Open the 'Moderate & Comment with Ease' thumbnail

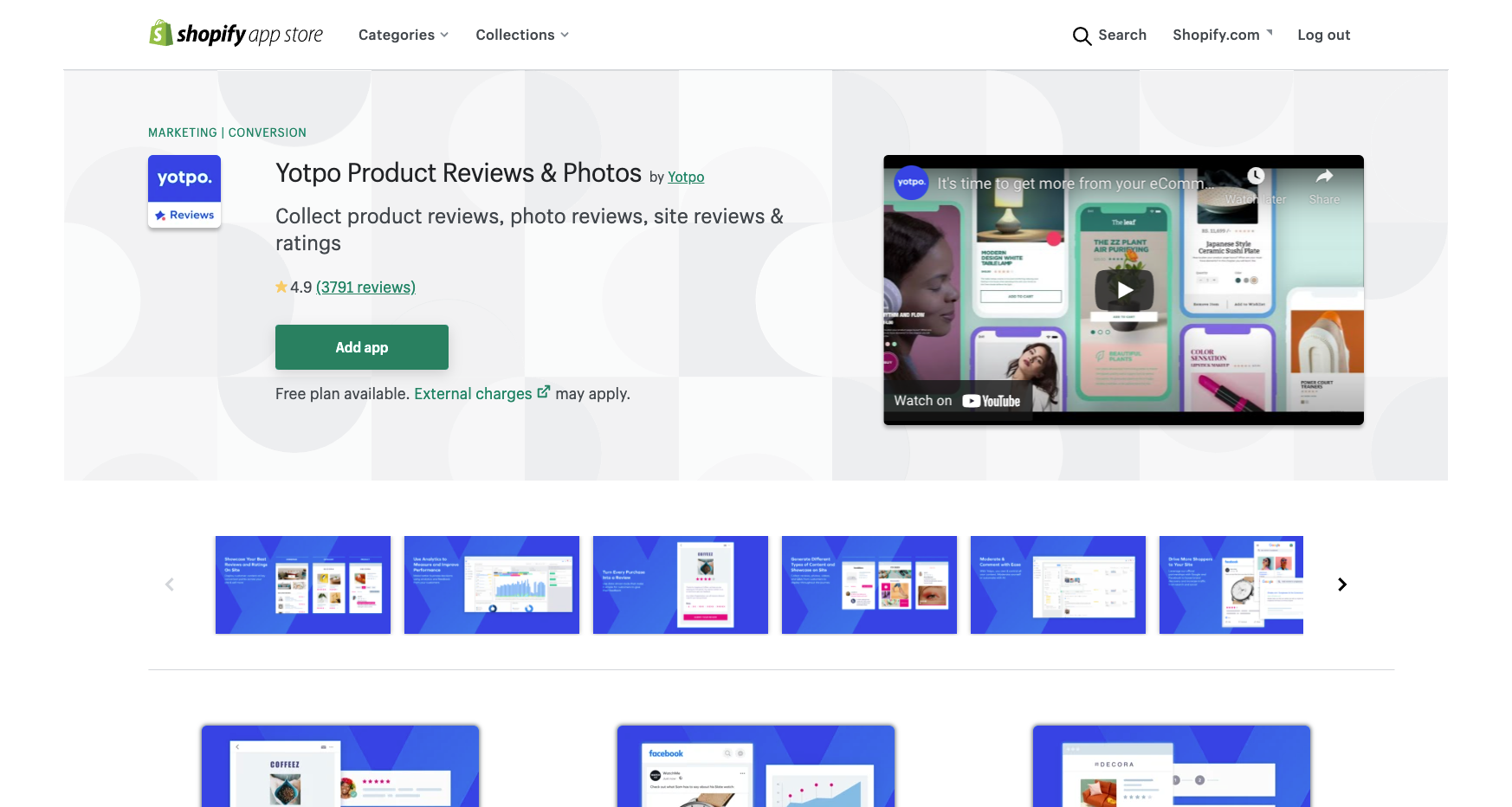coord(1058,584)
